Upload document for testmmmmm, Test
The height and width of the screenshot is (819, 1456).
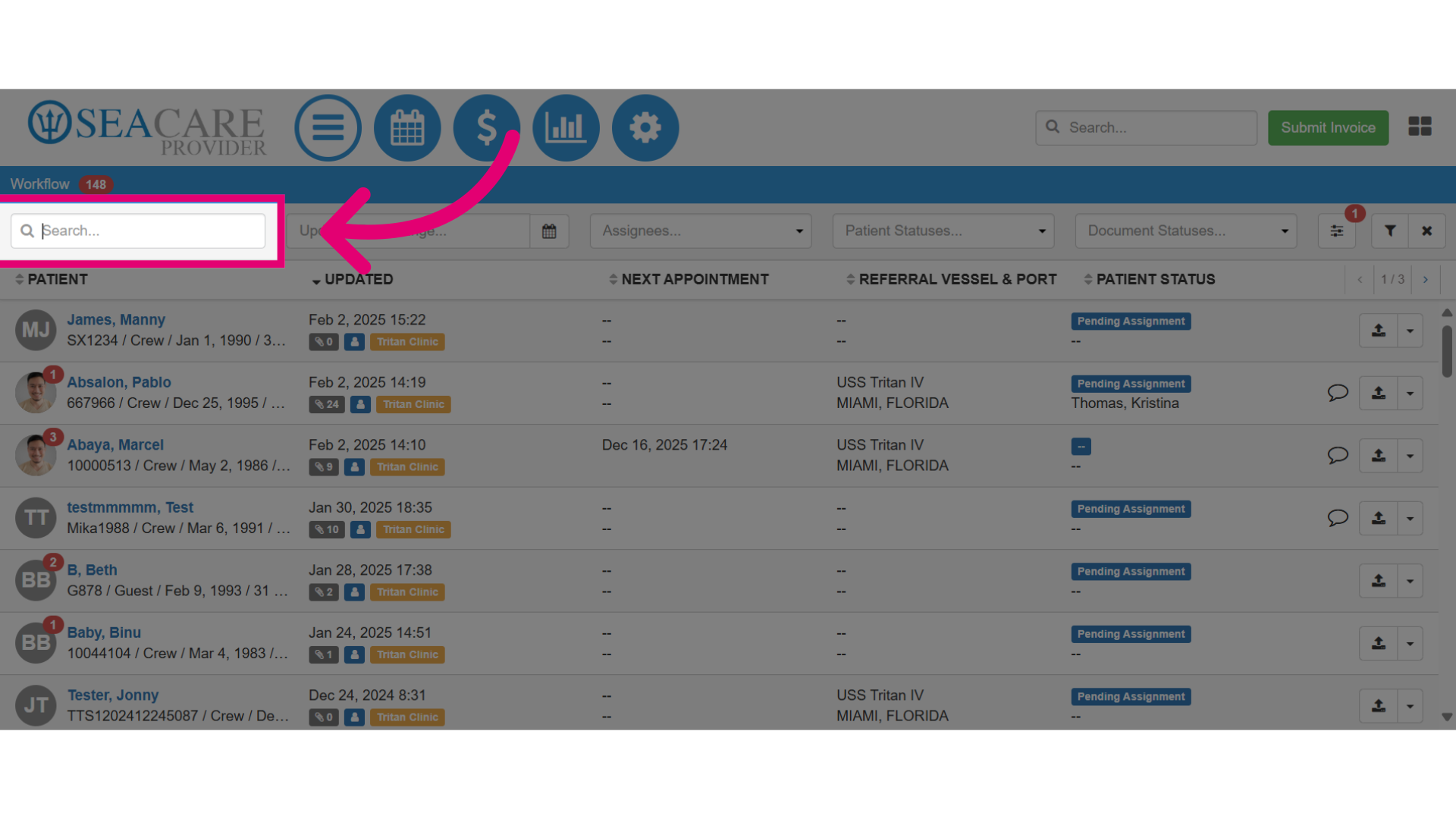(x=1379, y=518)
